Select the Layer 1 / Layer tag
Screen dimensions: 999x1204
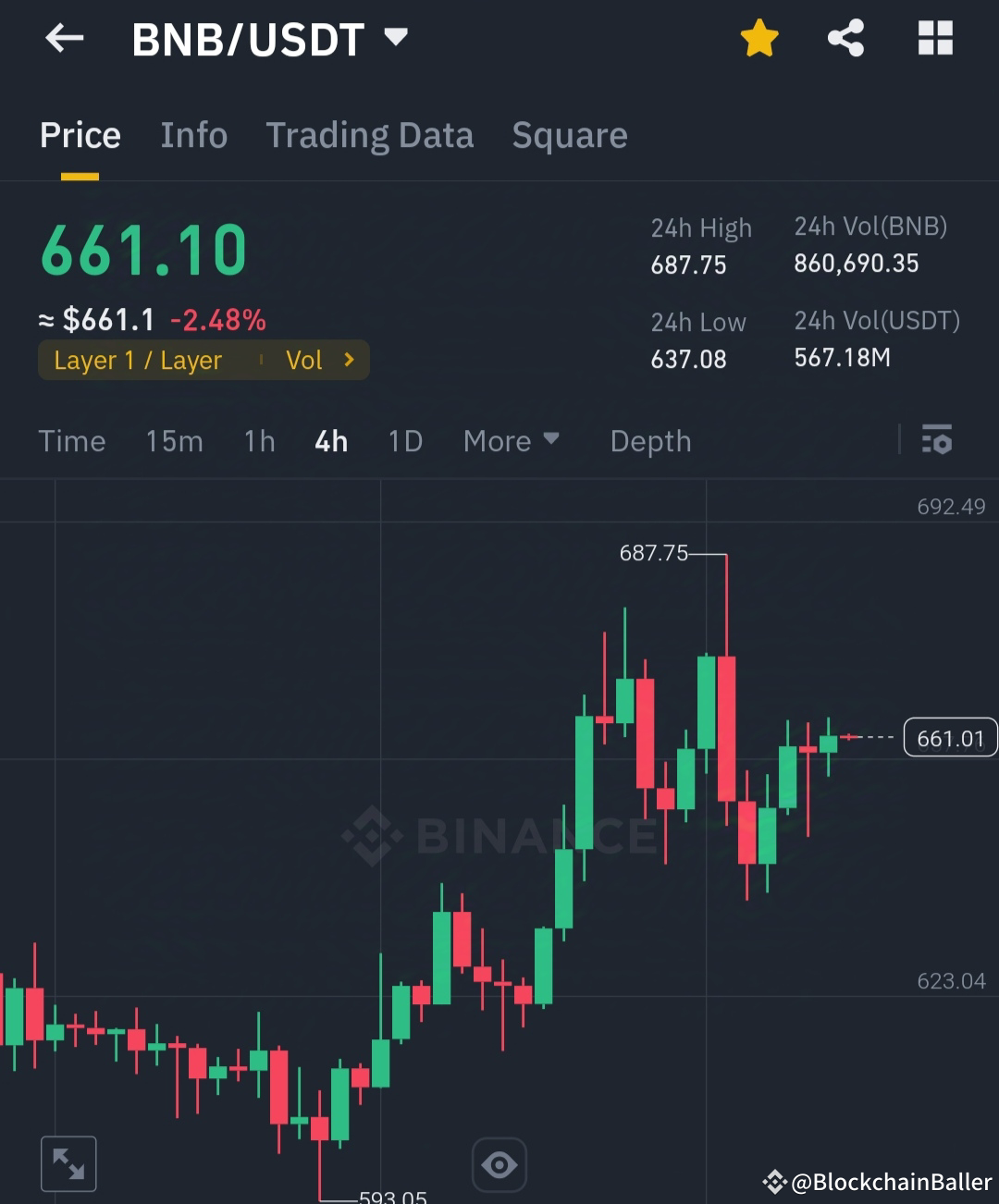[x=139, y=360]
